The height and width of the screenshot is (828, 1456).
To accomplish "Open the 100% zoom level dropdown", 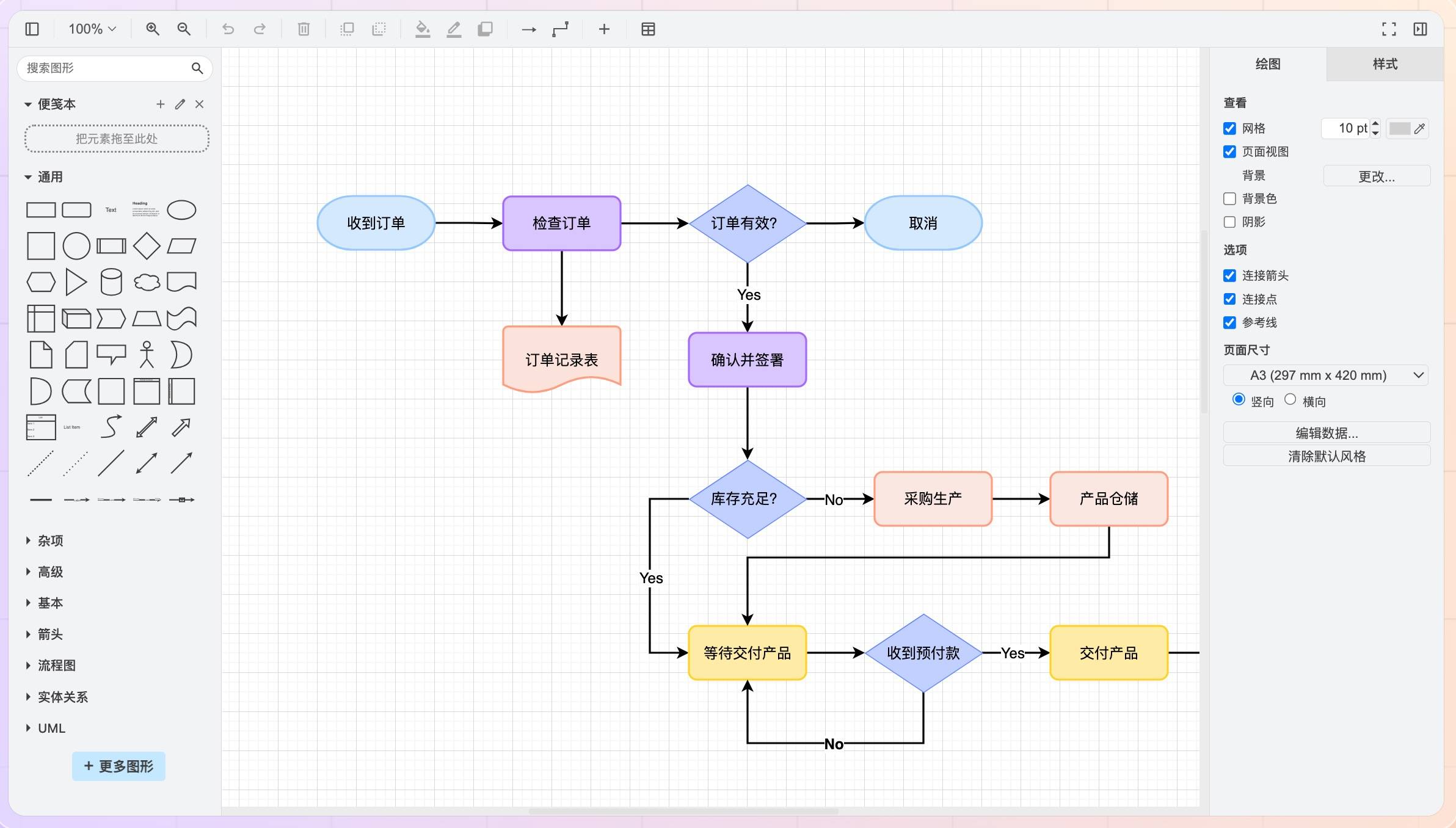I will pyautogui.click(x=92, y=29).
